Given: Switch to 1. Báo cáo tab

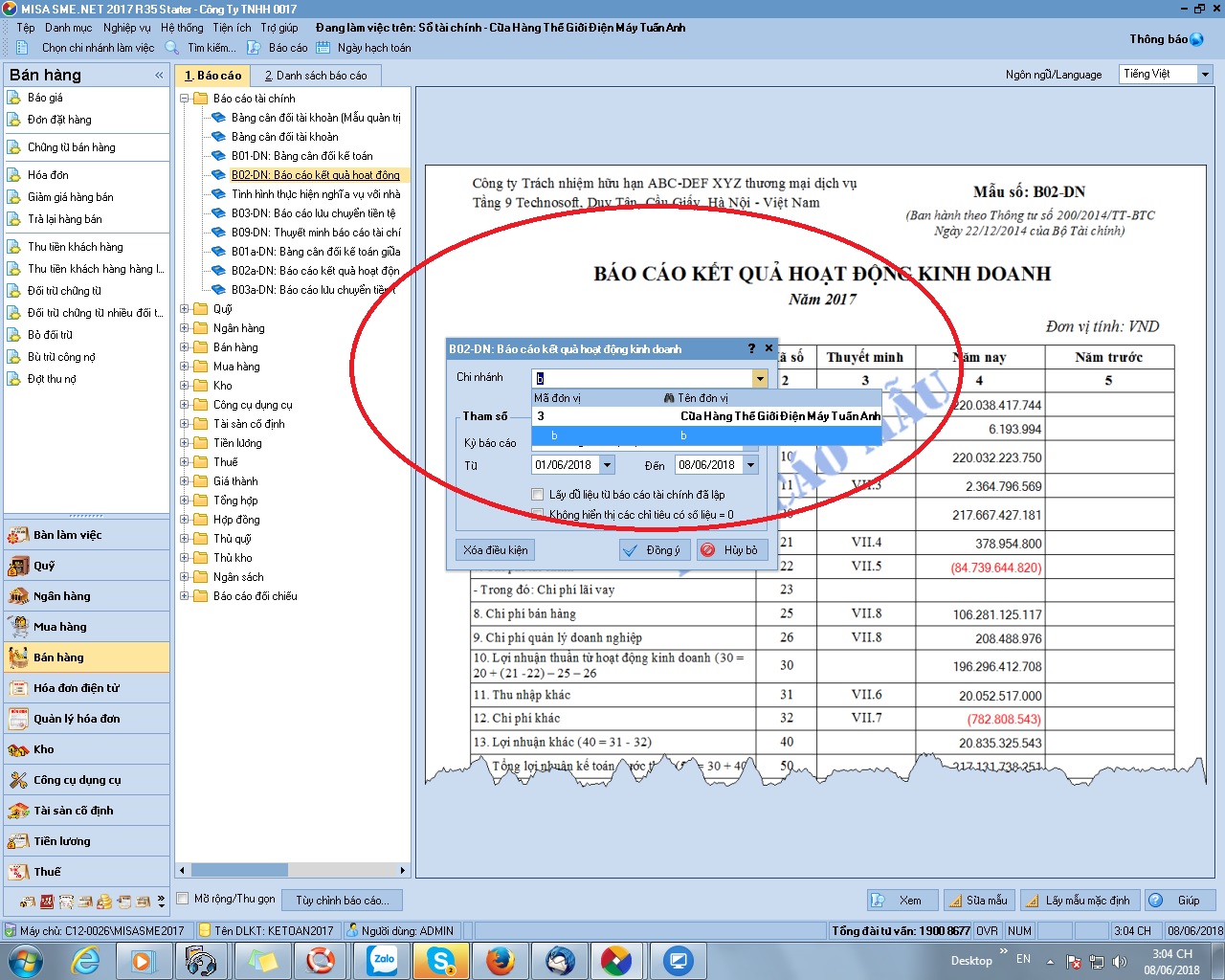Looking at the screenshot, I should (x=213, y=76).
